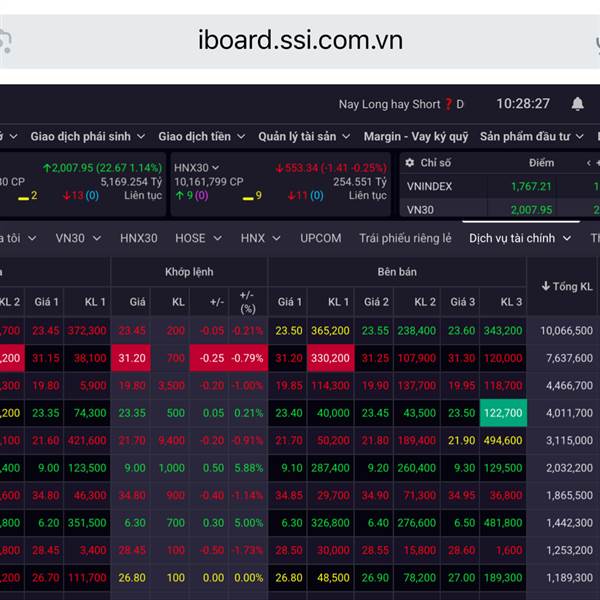Open Giao dịch tiền menu

coord(201,136)
